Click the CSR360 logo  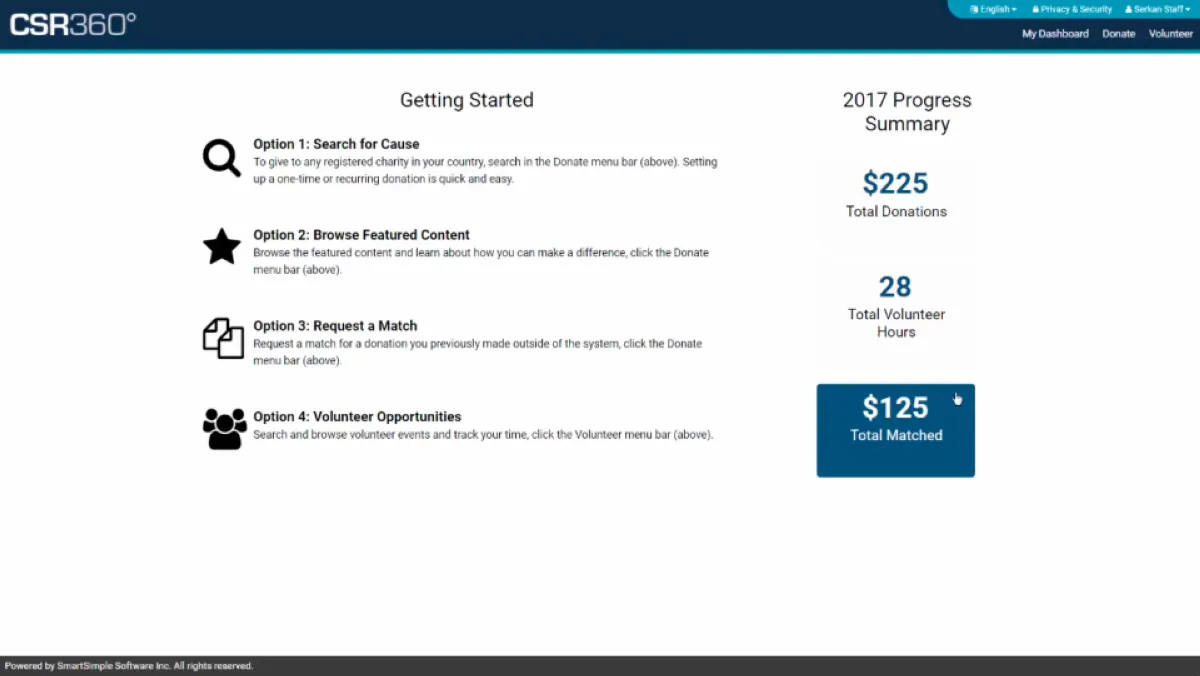click(73, 24)
